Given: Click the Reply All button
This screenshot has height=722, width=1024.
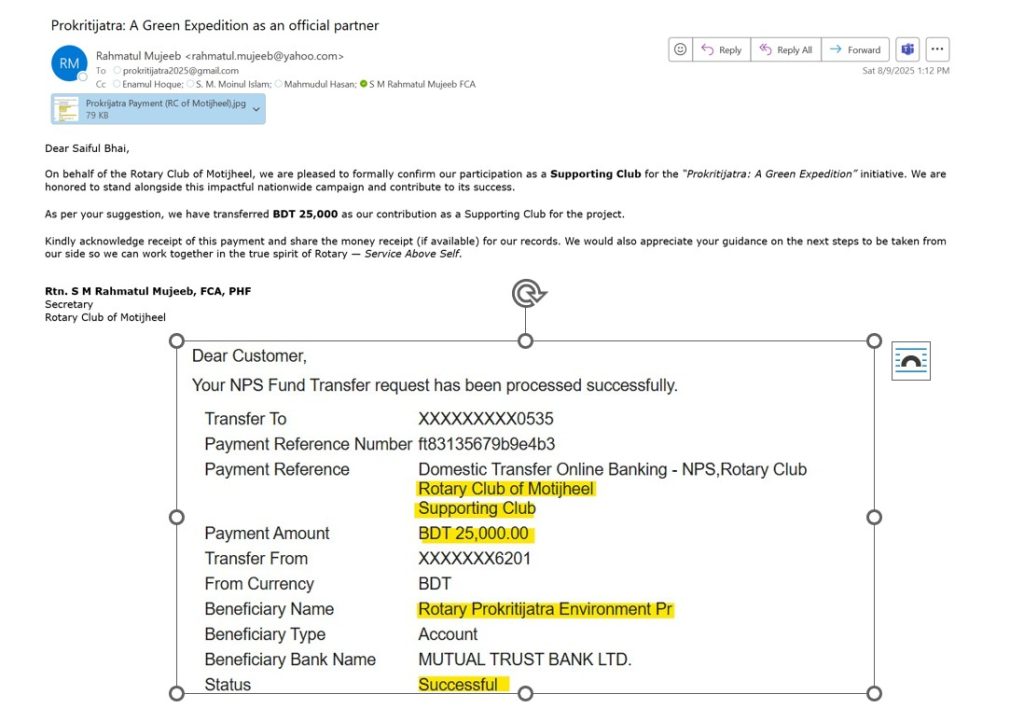Looking at the screenshot, I should (786, 50).
